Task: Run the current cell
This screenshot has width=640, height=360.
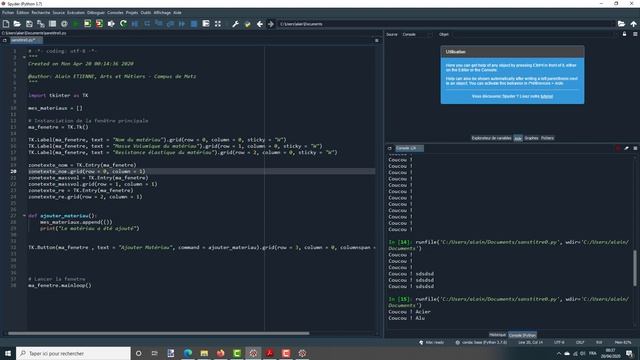Action: coord(87,24)
